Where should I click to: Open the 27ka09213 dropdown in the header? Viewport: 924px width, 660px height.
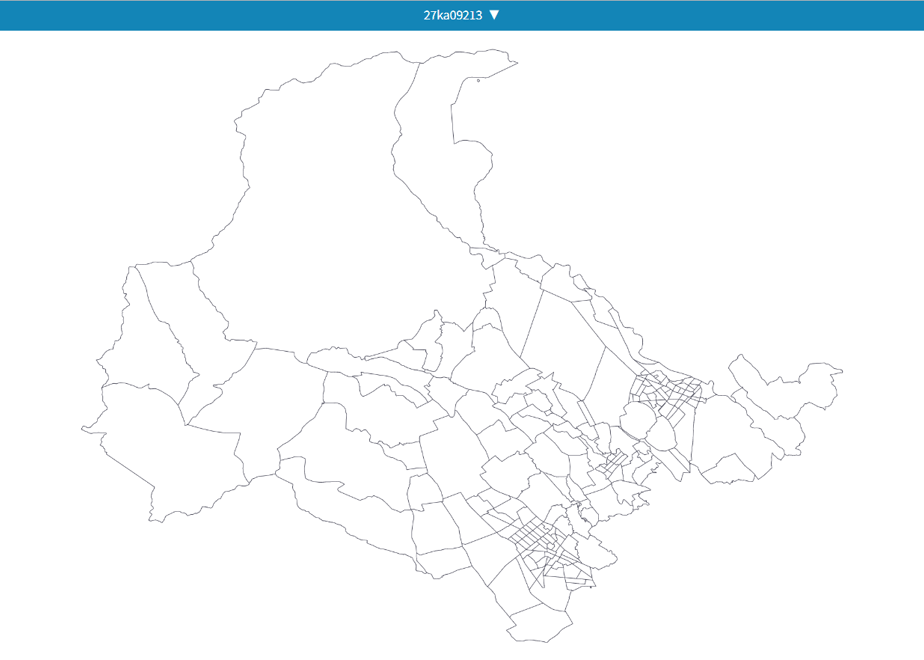[461, 15]
